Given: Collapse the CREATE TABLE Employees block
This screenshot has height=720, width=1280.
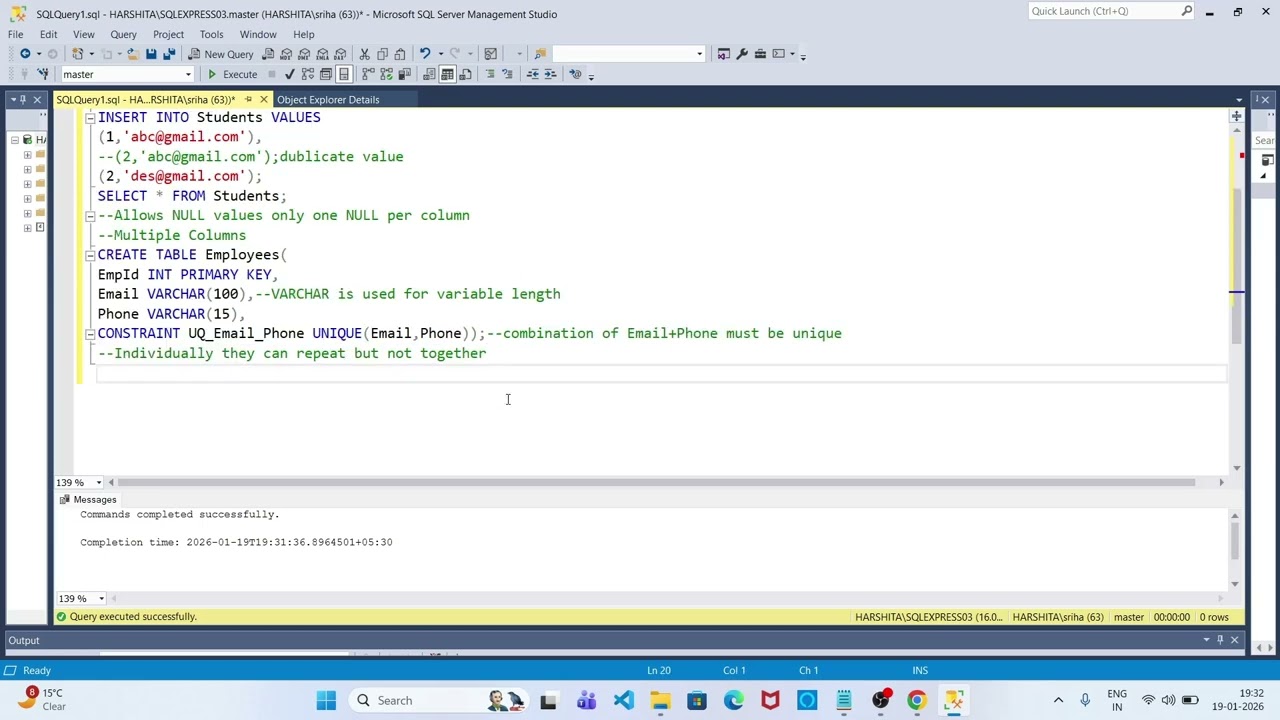Looking at the screenshot, I should (x=89, y=255).
